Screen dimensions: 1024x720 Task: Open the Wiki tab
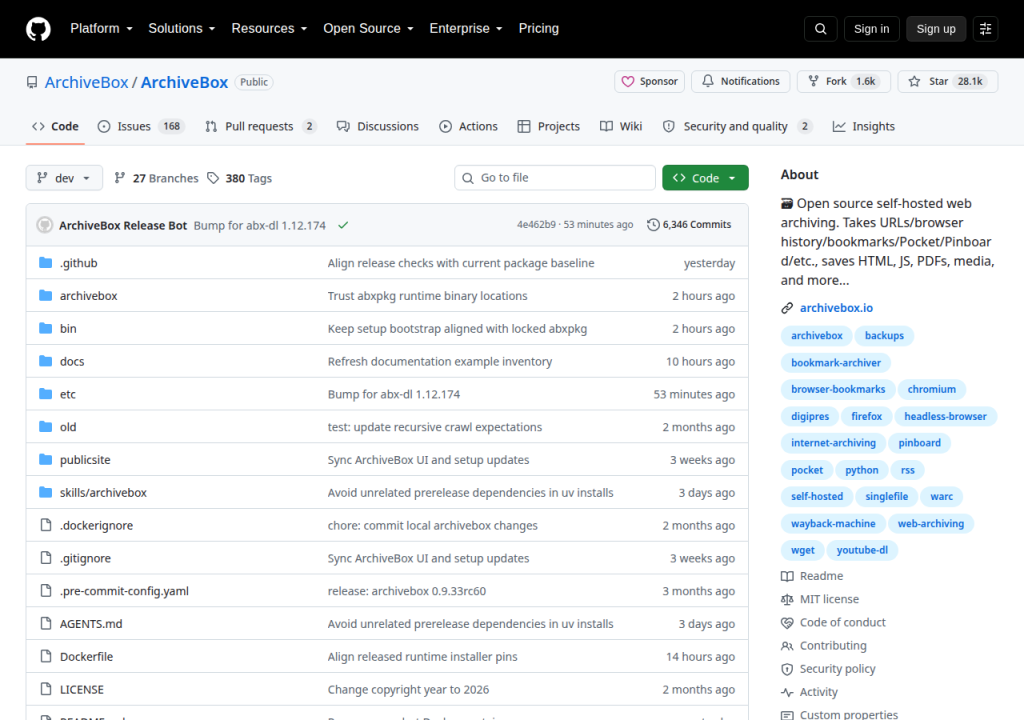621,126
